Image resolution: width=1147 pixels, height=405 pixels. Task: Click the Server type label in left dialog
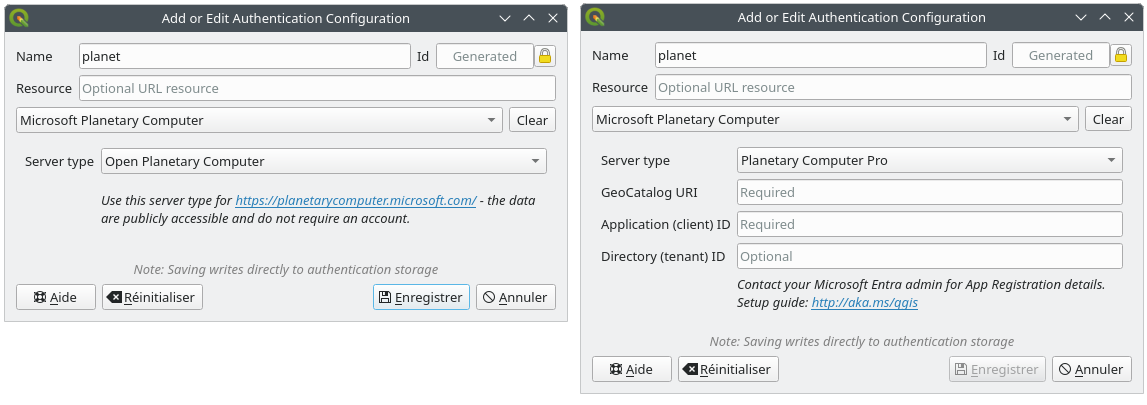[59, 162]
